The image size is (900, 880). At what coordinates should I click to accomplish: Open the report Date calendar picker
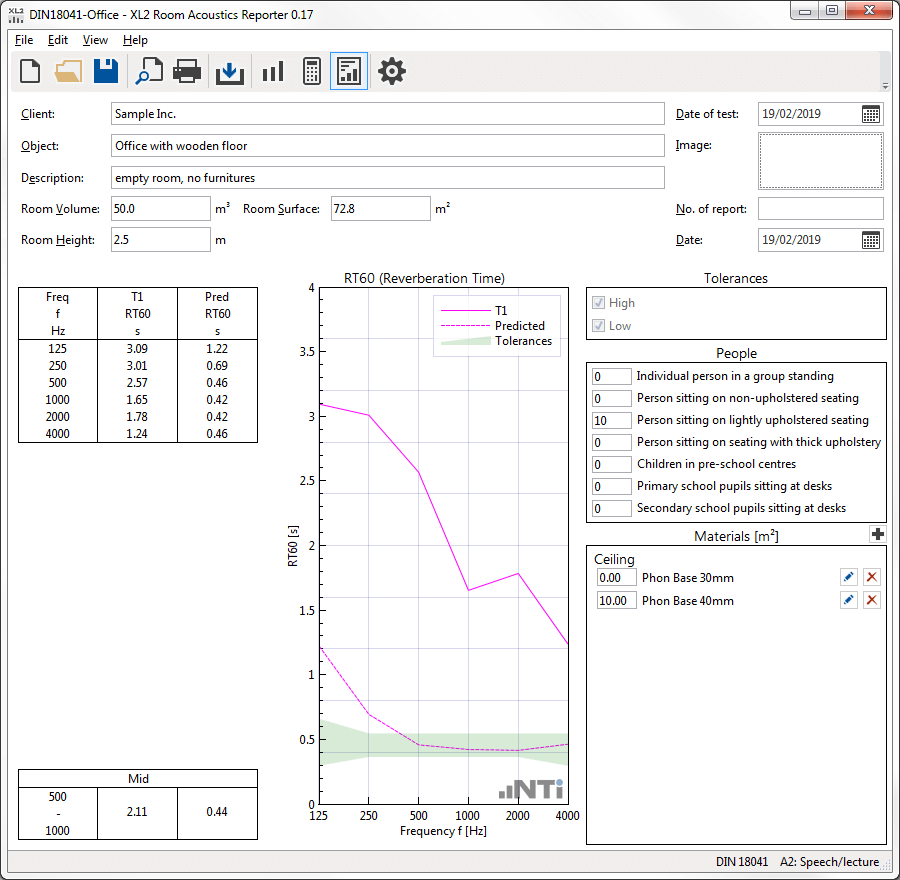point(871,240)
